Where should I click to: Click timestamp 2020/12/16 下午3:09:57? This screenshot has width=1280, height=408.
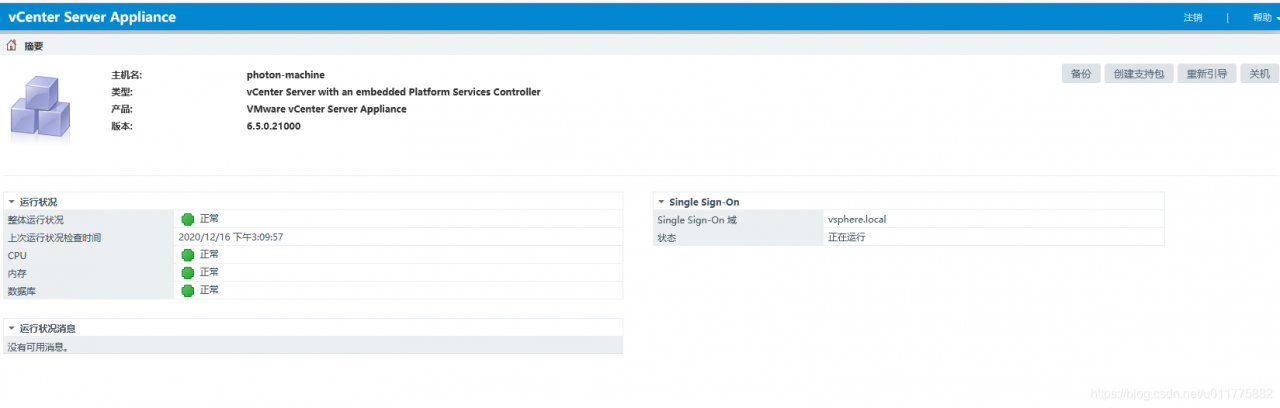(231, 237)
